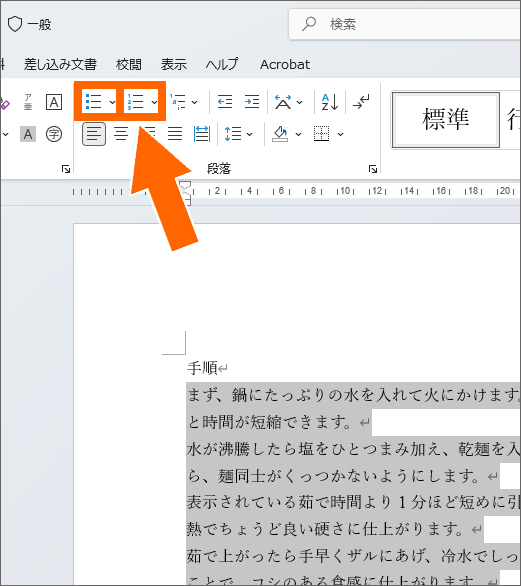The image size is (521, 586).
Task: Click the indent marker on the ruler
Action: click(x=186, y=193)
